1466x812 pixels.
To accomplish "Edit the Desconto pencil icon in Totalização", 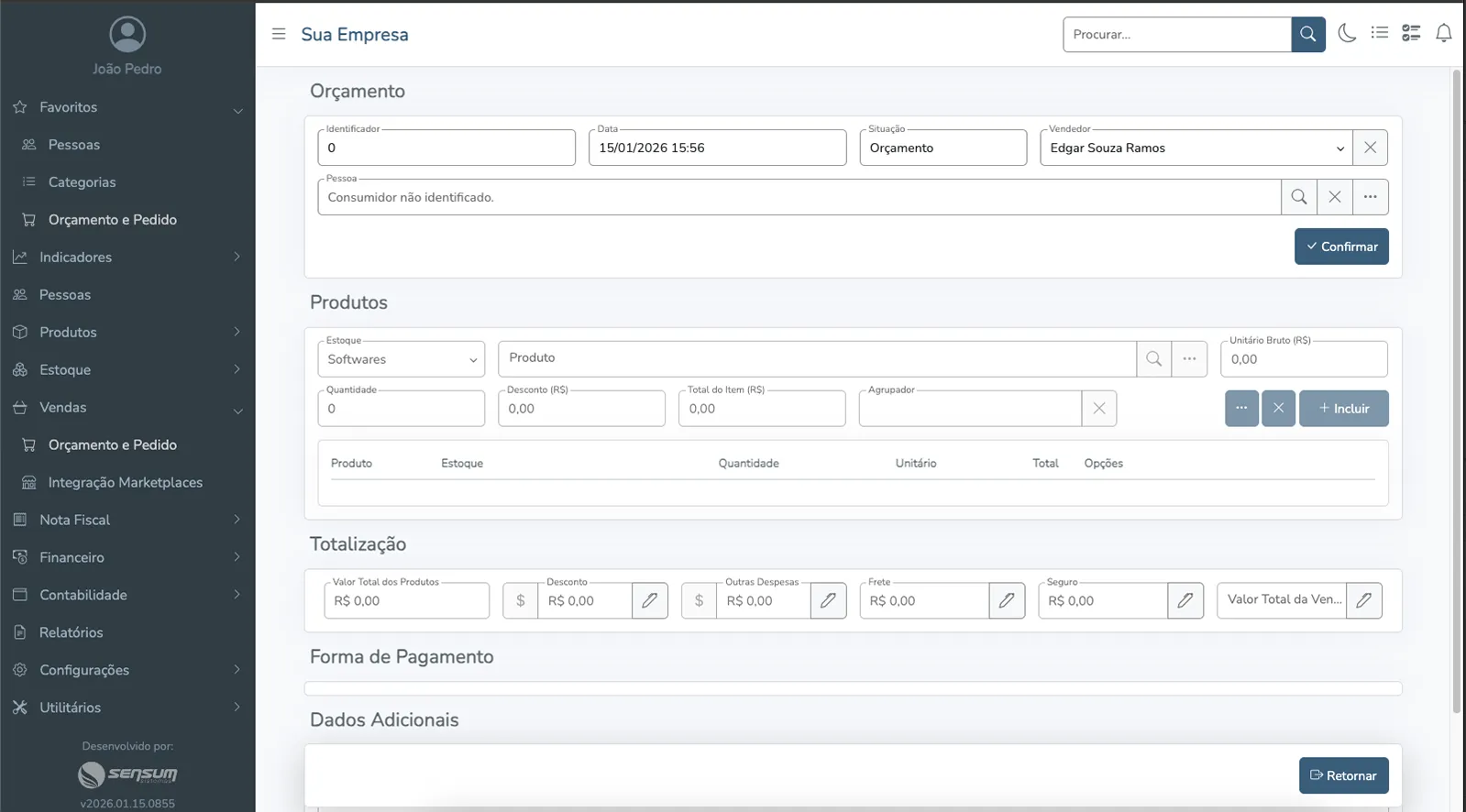I will pos(649,601).
